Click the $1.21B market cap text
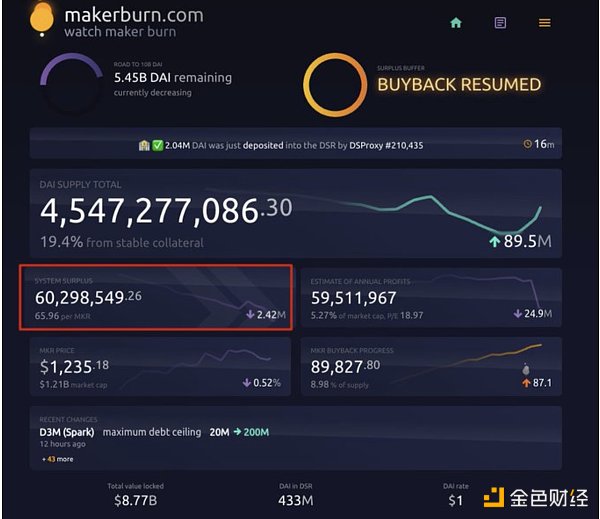This screenshot has height=519, width=600. [x=73, y=385]
